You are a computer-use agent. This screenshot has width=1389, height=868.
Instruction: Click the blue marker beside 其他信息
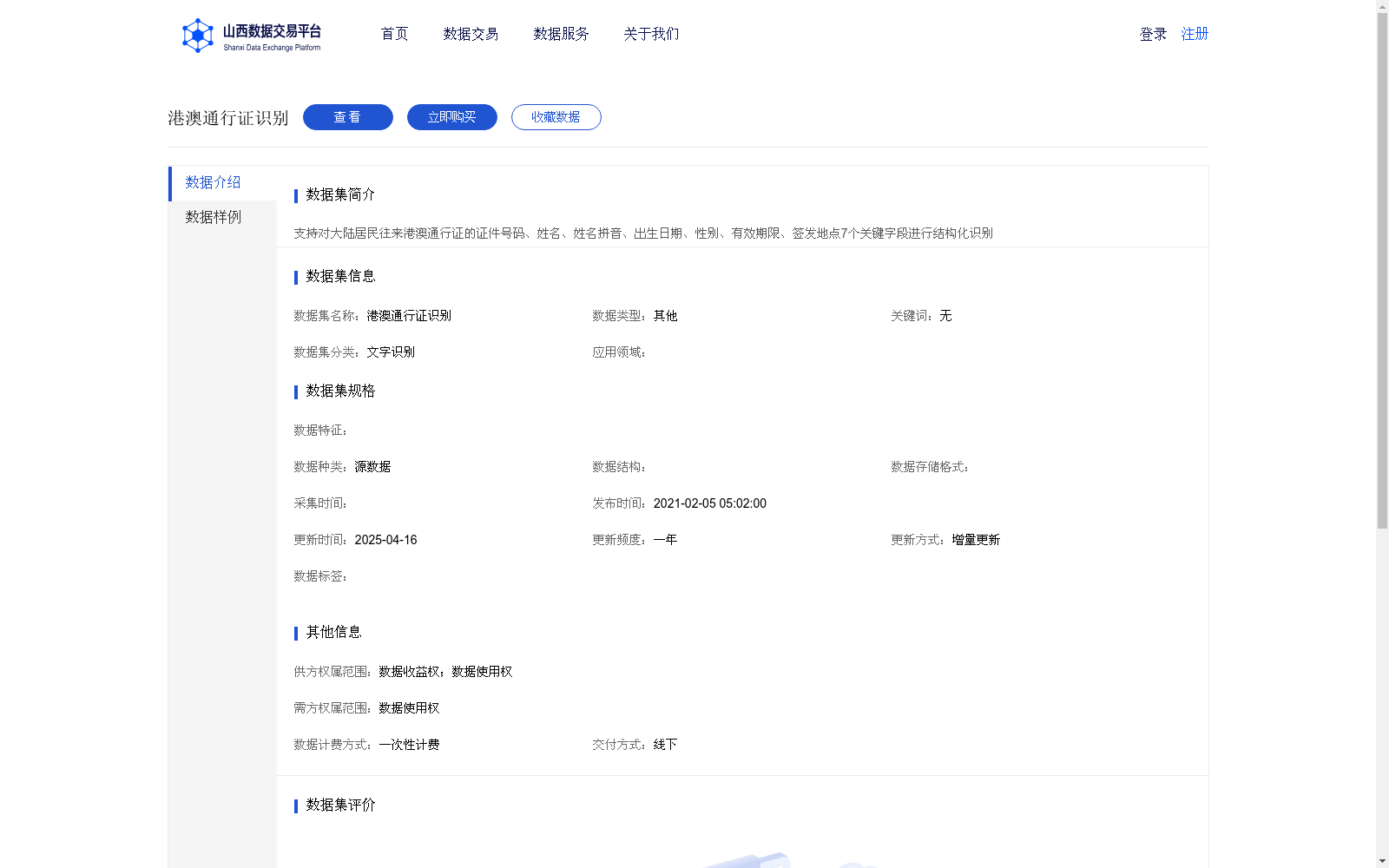tap(295, 632)
